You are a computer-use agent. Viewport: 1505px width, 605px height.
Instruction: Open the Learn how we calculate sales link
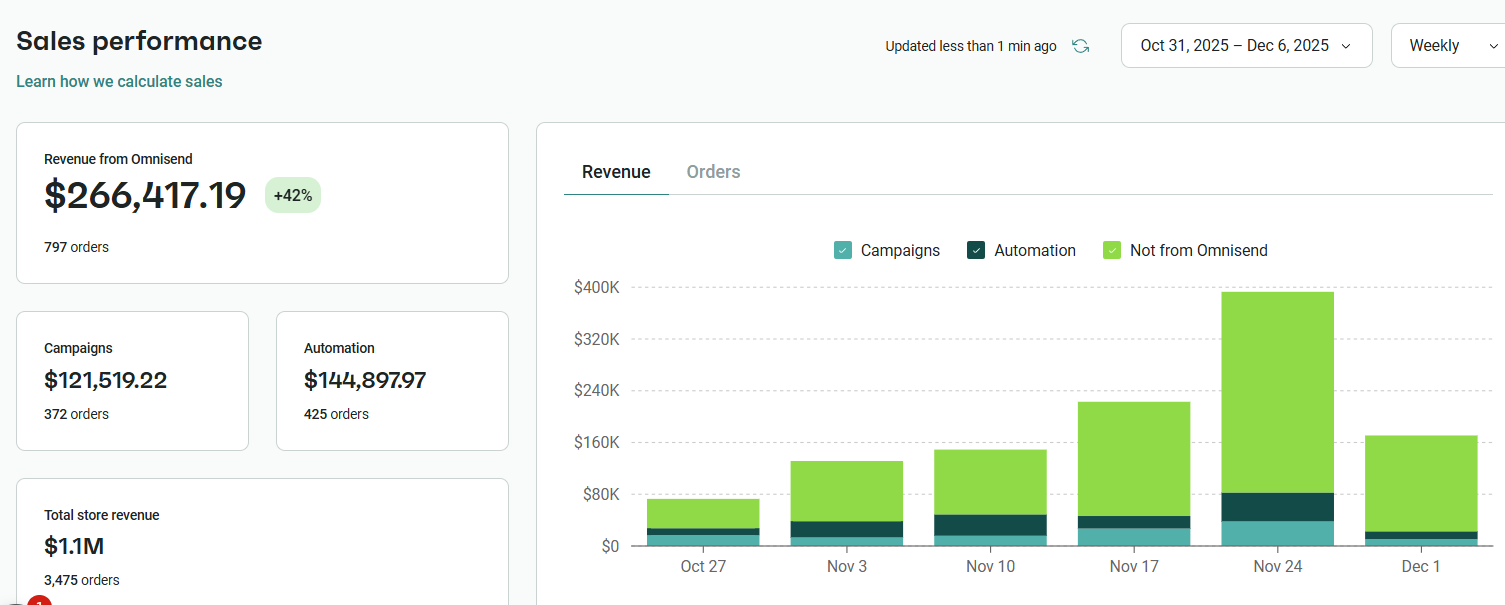click(118, 81)
